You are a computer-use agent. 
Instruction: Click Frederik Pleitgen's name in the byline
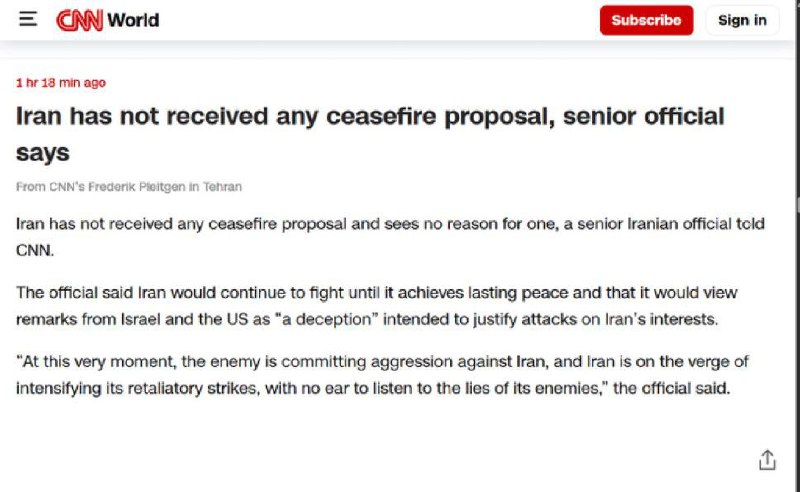[136, 187]
